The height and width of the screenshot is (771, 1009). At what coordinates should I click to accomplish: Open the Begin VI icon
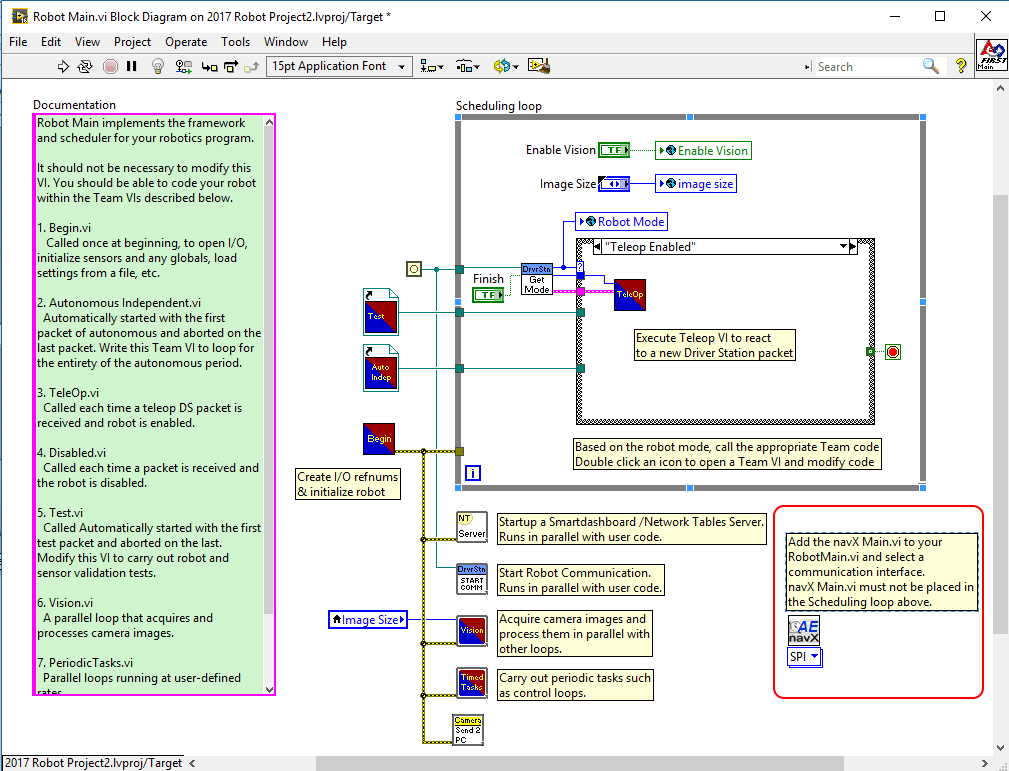(x=379, y=438)
